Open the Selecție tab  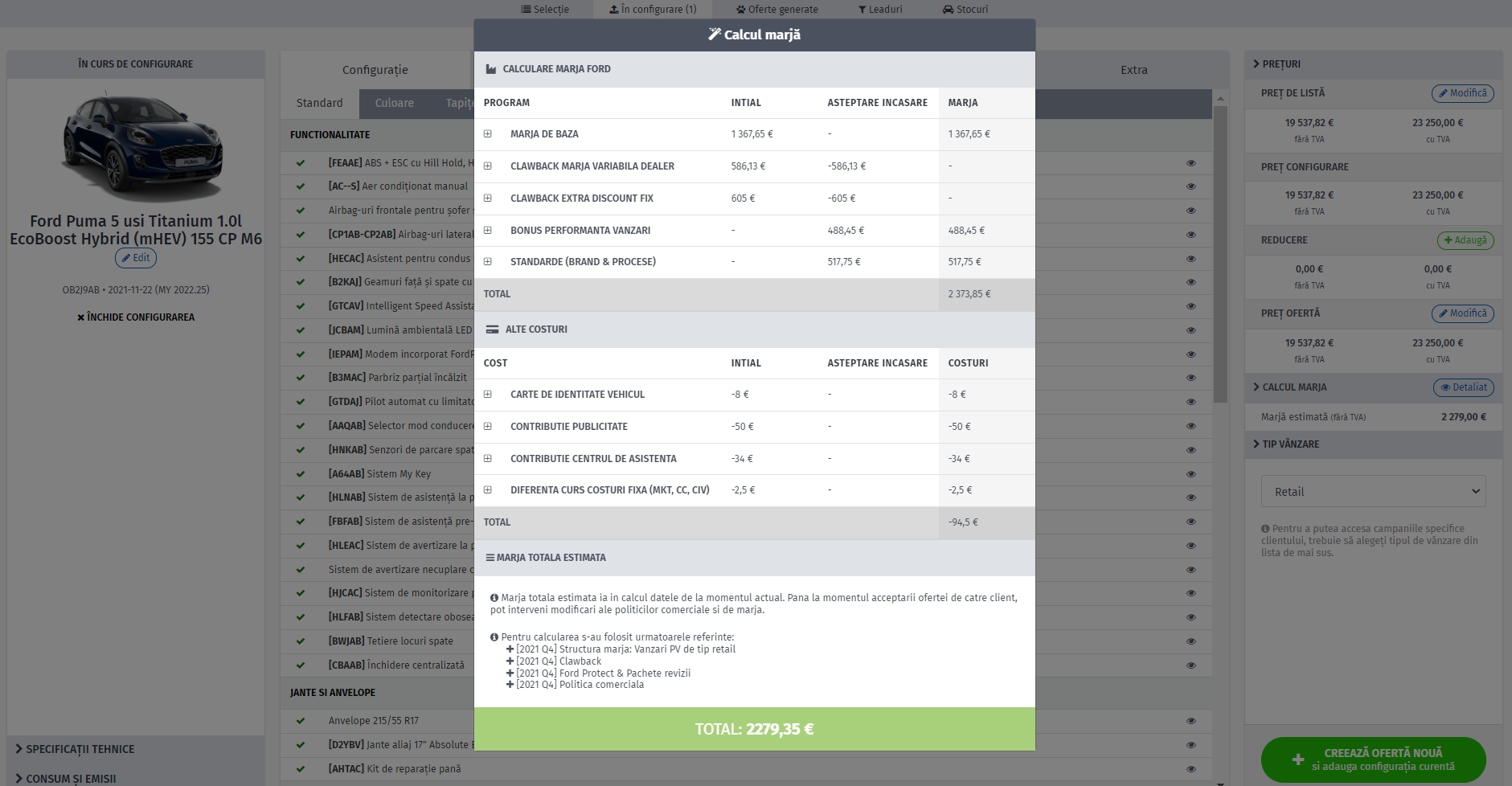click(545, 10)
